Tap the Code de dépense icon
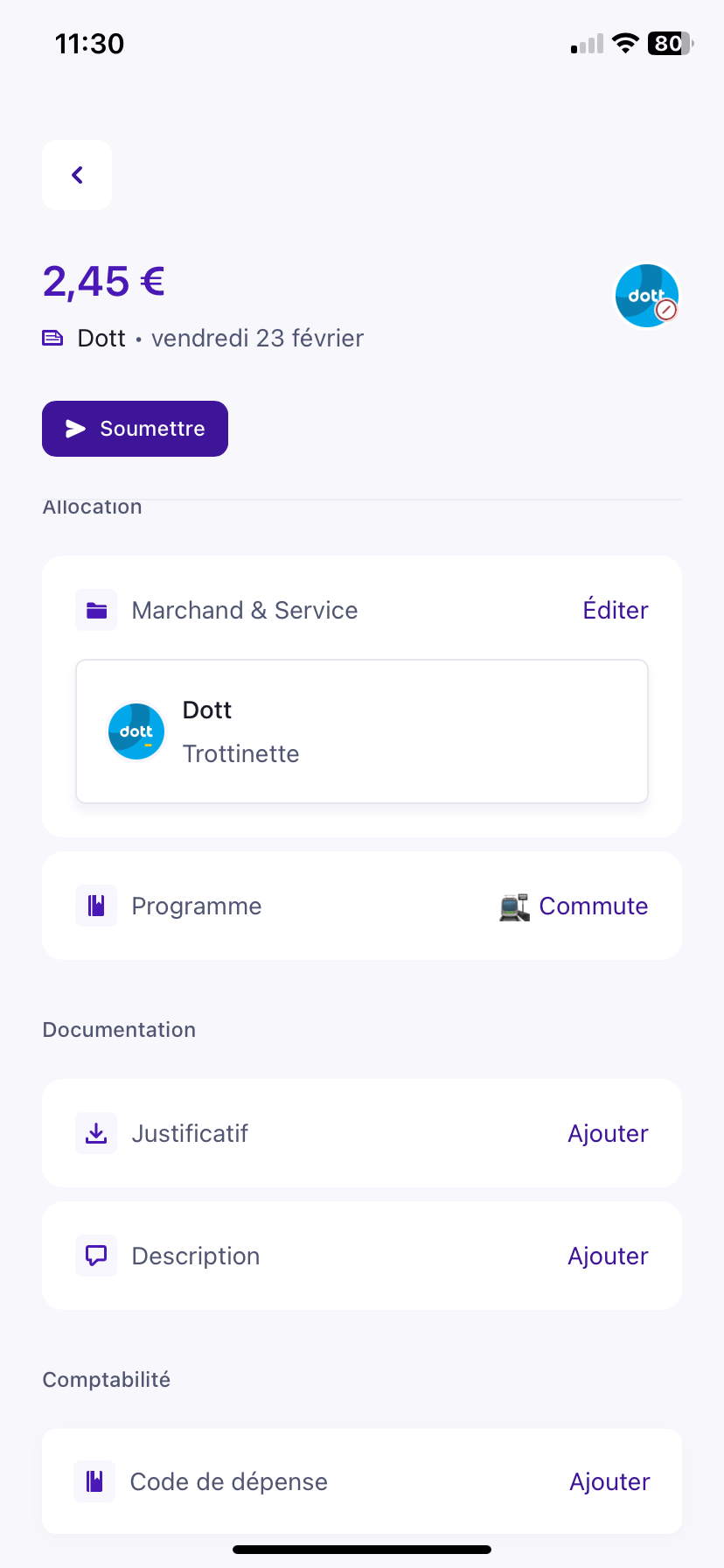This screenshot has height=1568, width=724. click(94, 1481)
